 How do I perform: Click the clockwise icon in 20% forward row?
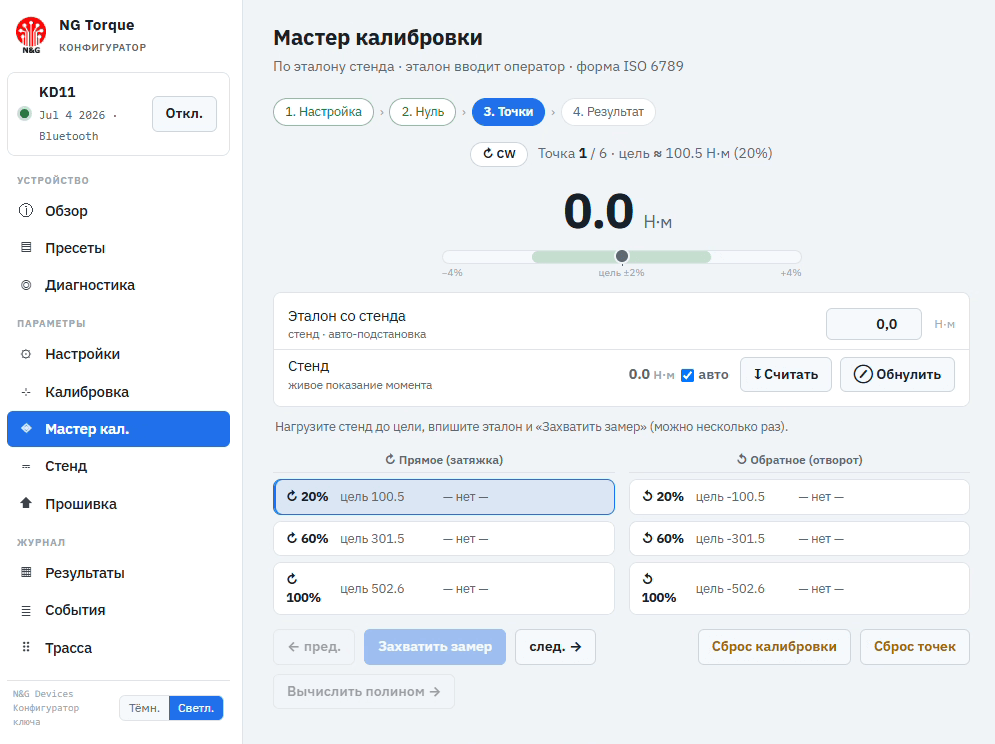pos(292,496)
